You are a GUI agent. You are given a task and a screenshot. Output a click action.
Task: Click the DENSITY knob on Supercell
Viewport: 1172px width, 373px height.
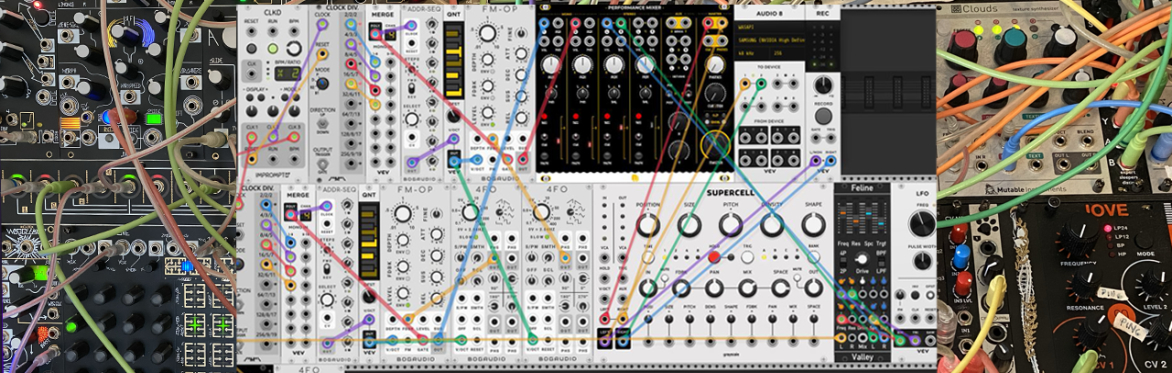772,224
